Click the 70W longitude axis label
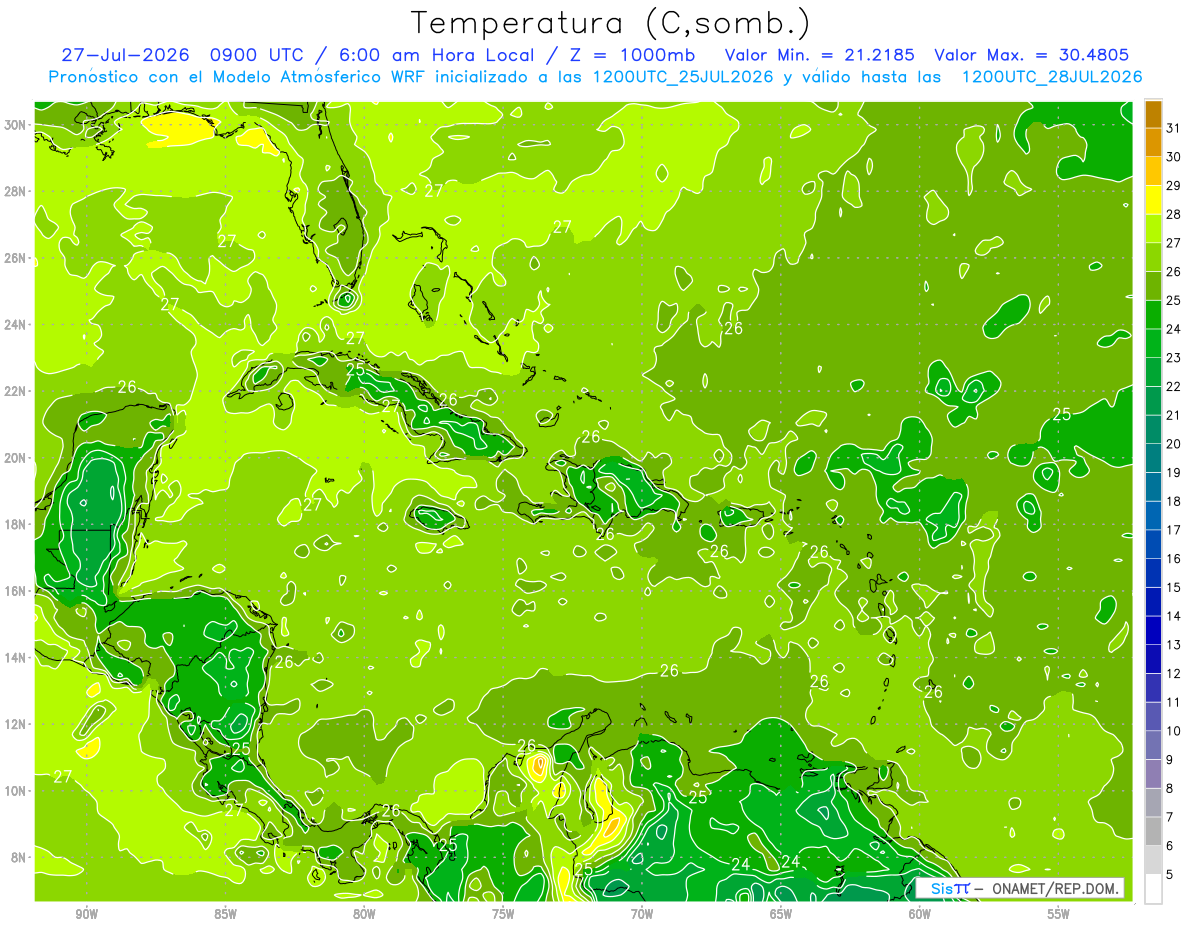This screenshot has width=1200, height=927. 642,914
